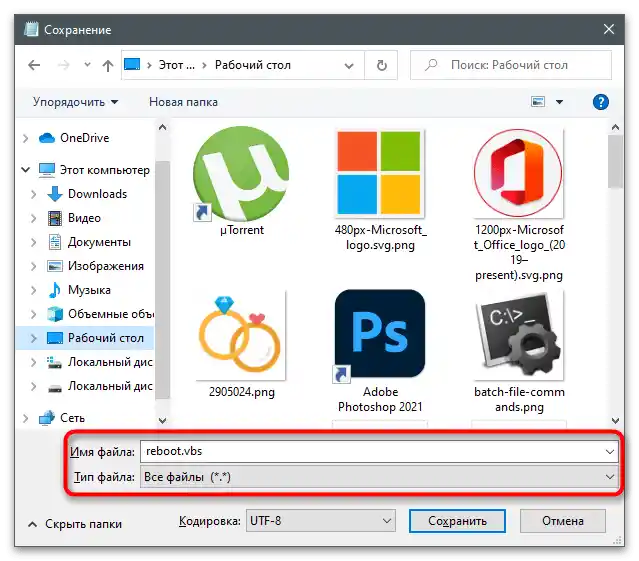The width and height of the screenshot is (639, 561).
Task: Click the Этот ... breadcrumb segment
Action: point(176,65)
